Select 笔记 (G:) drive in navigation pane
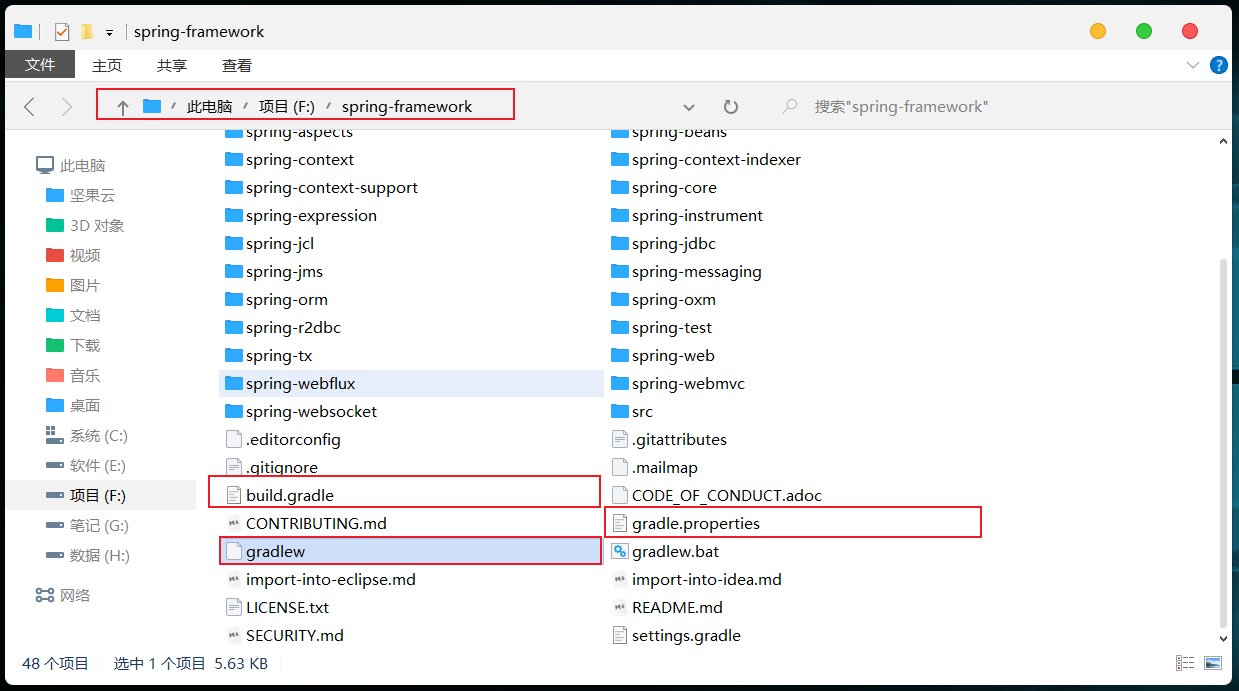This screenshot has height=691, width=1239. pos(99,525)
